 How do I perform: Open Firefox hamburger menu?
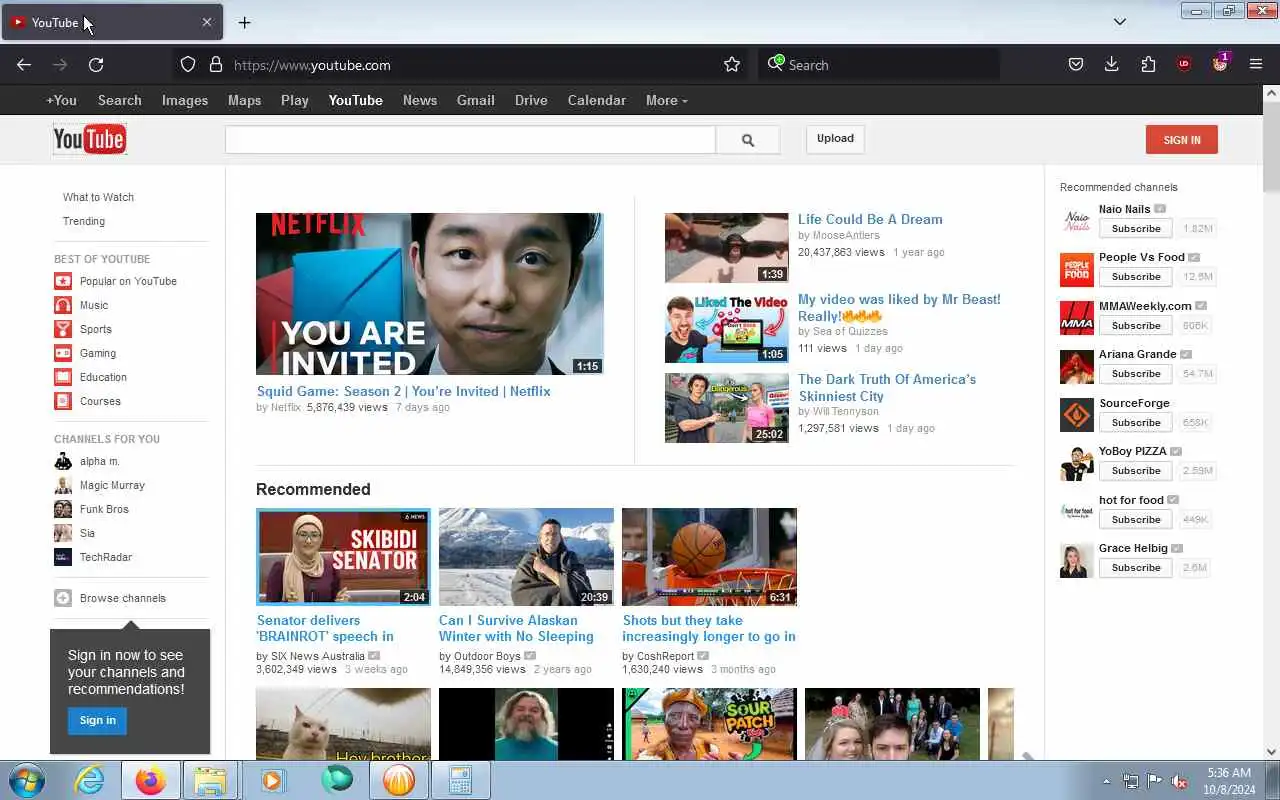[1256, 65]
